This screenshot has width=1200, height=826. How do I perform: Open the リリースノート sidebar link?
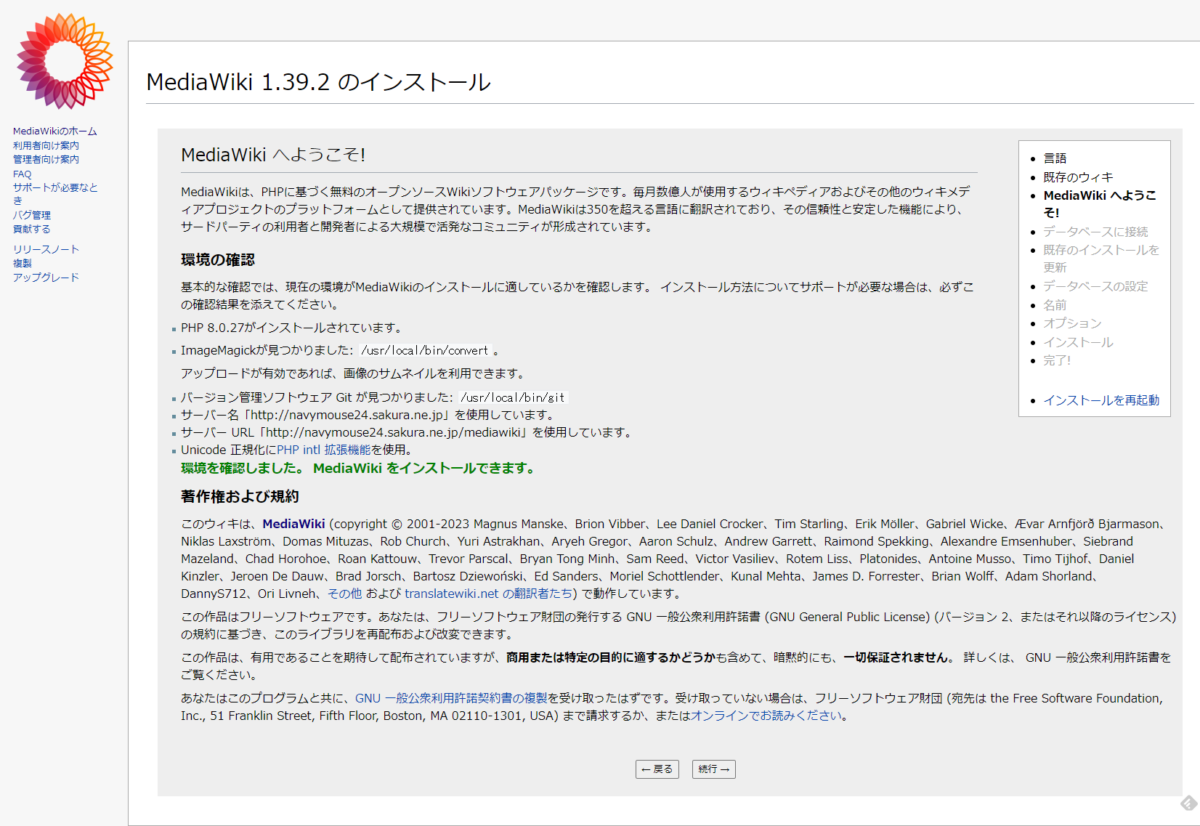45,249
